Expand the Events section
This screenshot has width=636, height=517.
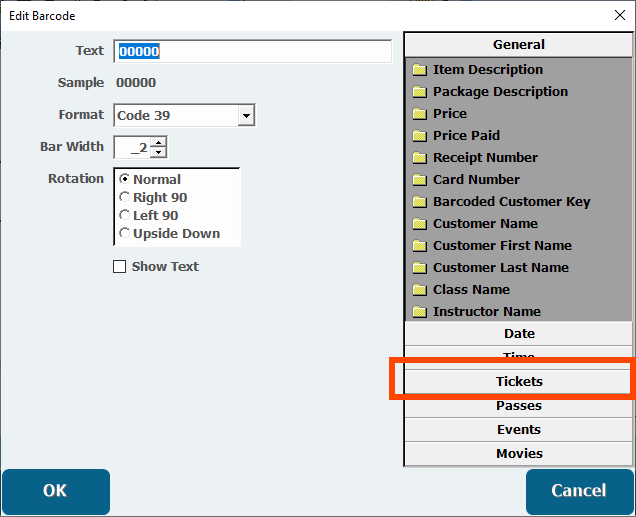[518, 429]
